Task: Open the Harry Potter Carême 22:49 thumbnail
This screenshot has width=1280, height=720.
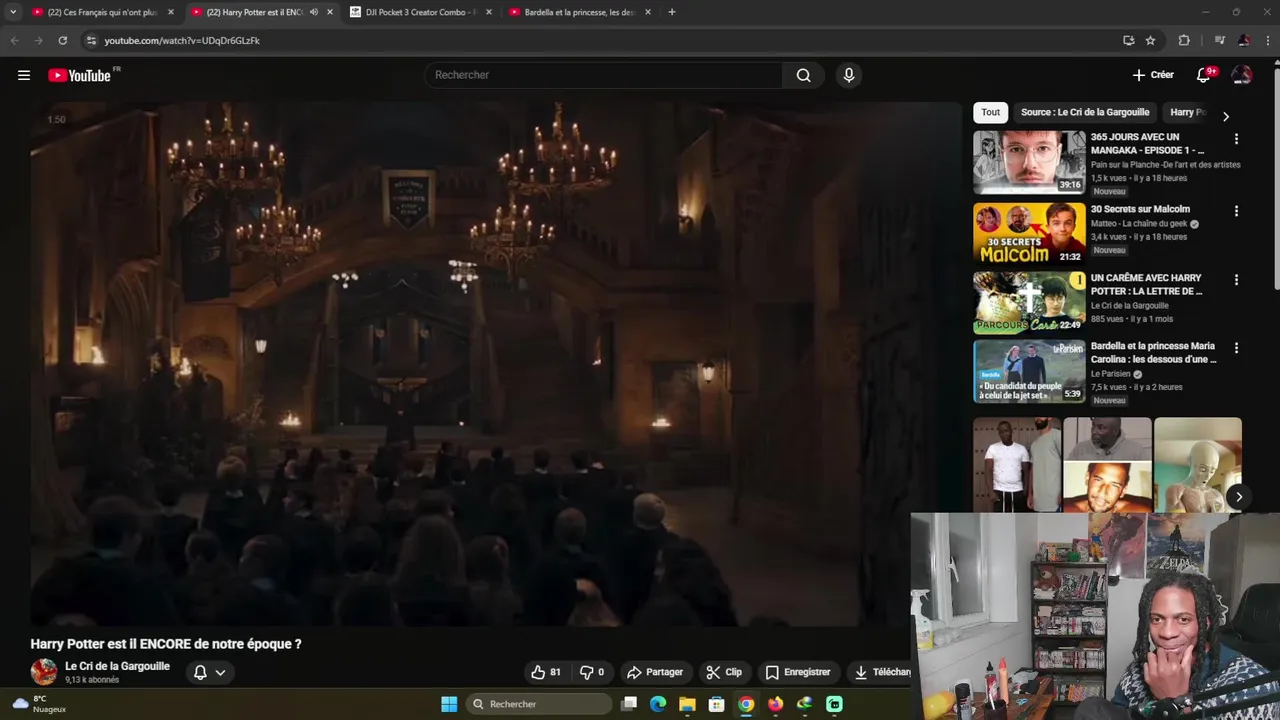Action: click(x=1029, y=302)
